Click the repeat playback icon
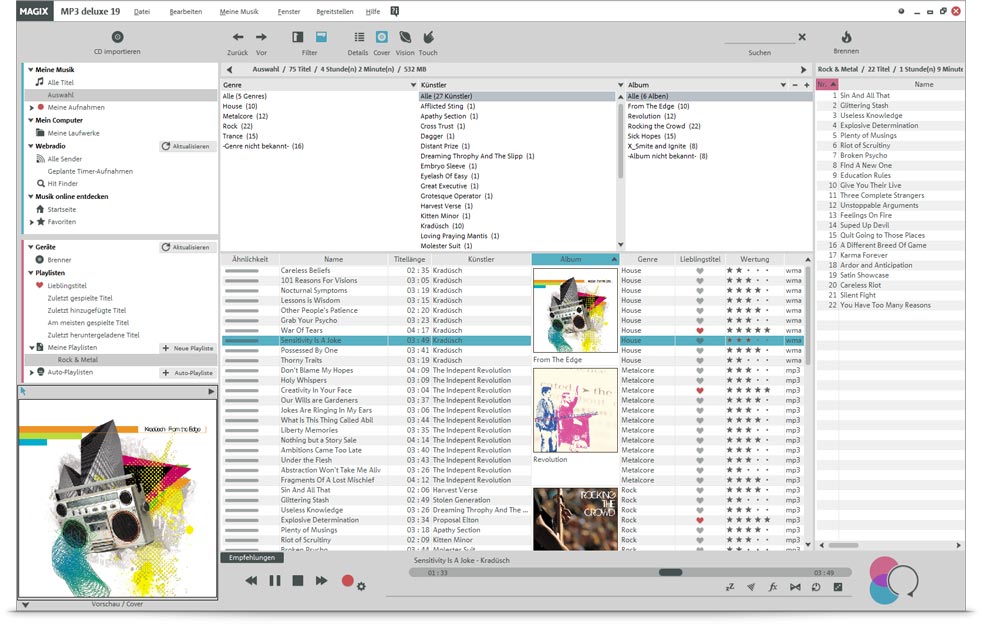Screen dimensions: 982x630 coord(816,587)
